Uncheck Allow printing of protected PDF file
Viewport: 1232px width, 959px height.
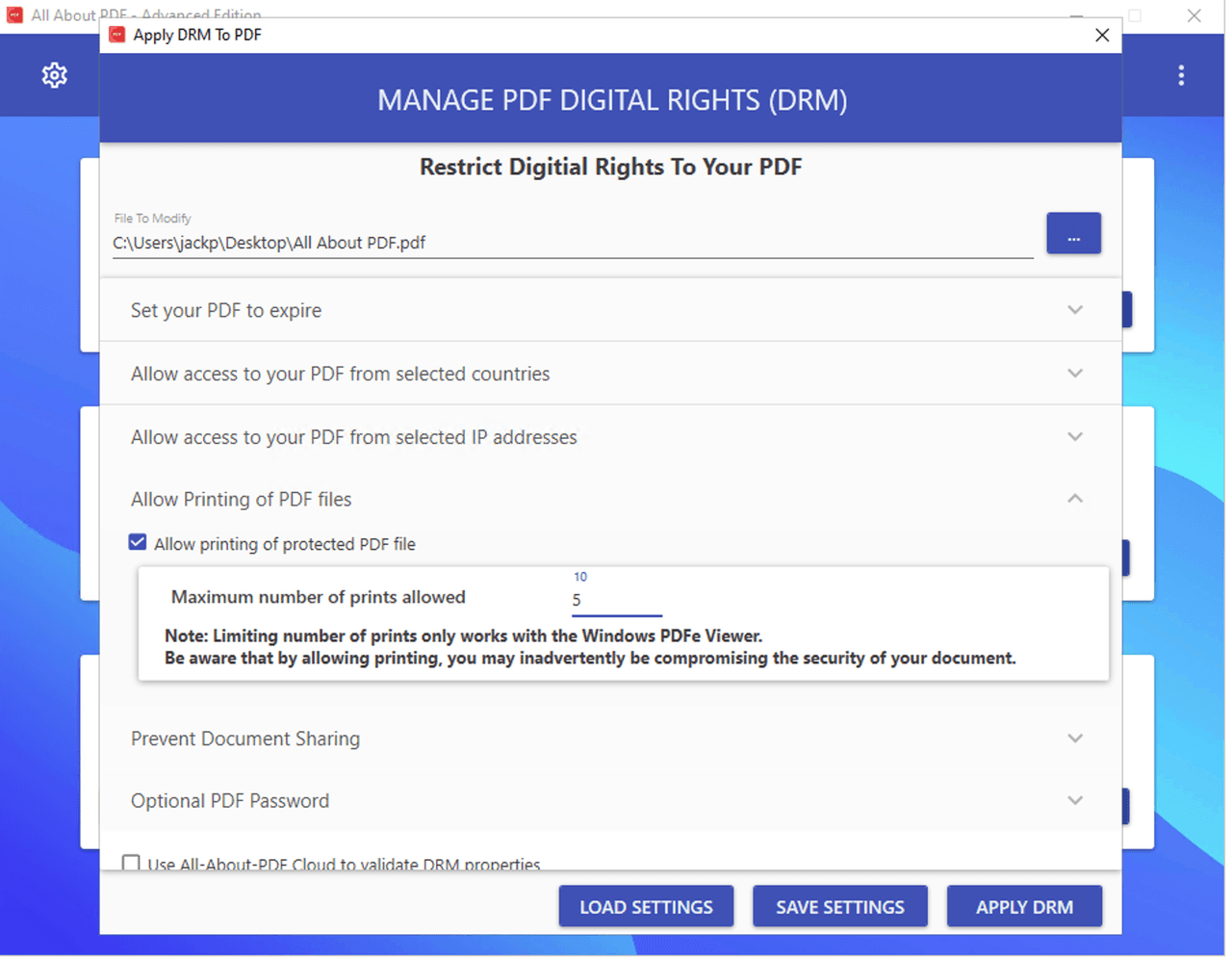138,543
